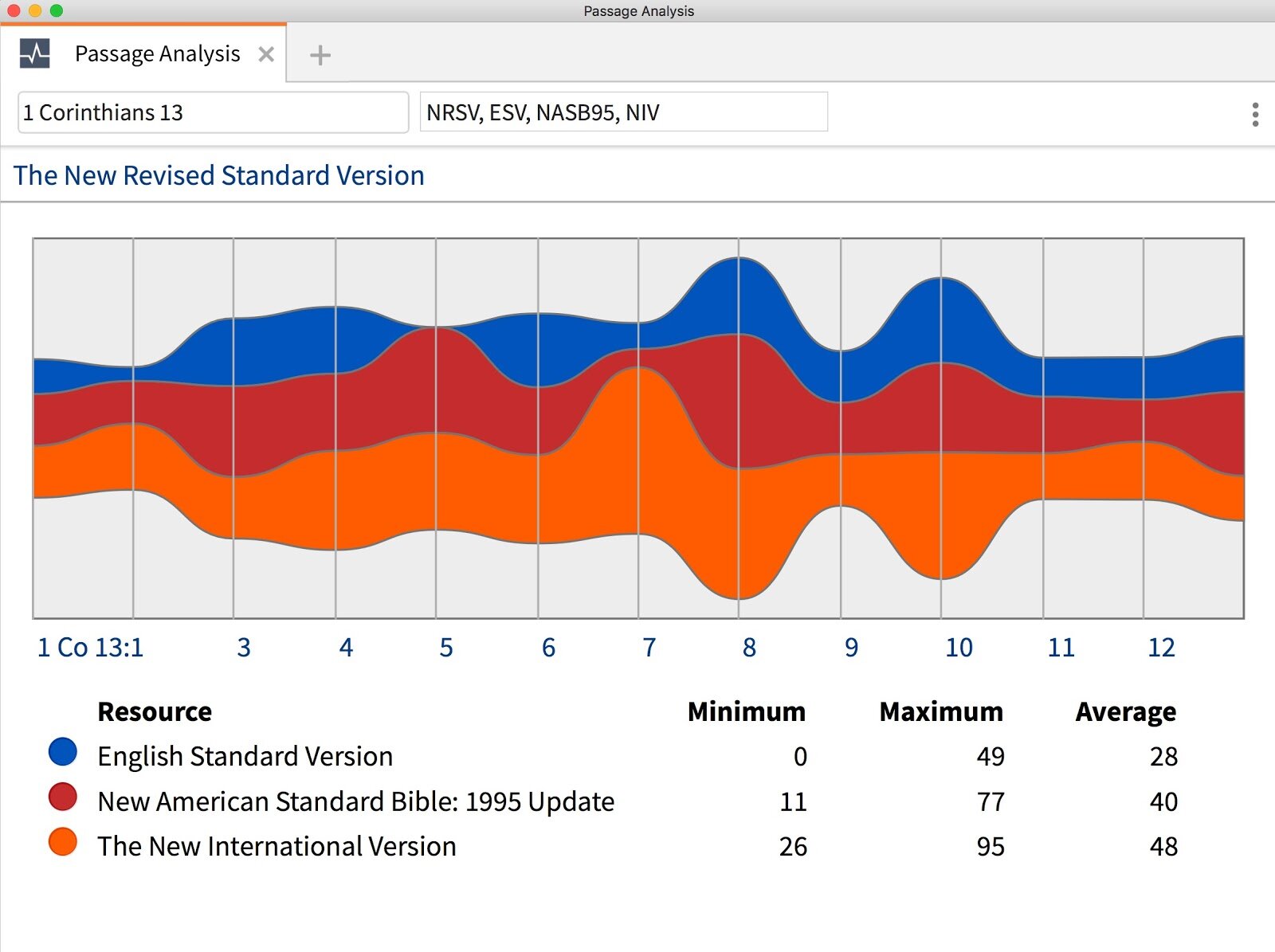This screenshot has width=1275, height=952.
Task: Select the New American Standard Bible row
Action: [355, 801]
